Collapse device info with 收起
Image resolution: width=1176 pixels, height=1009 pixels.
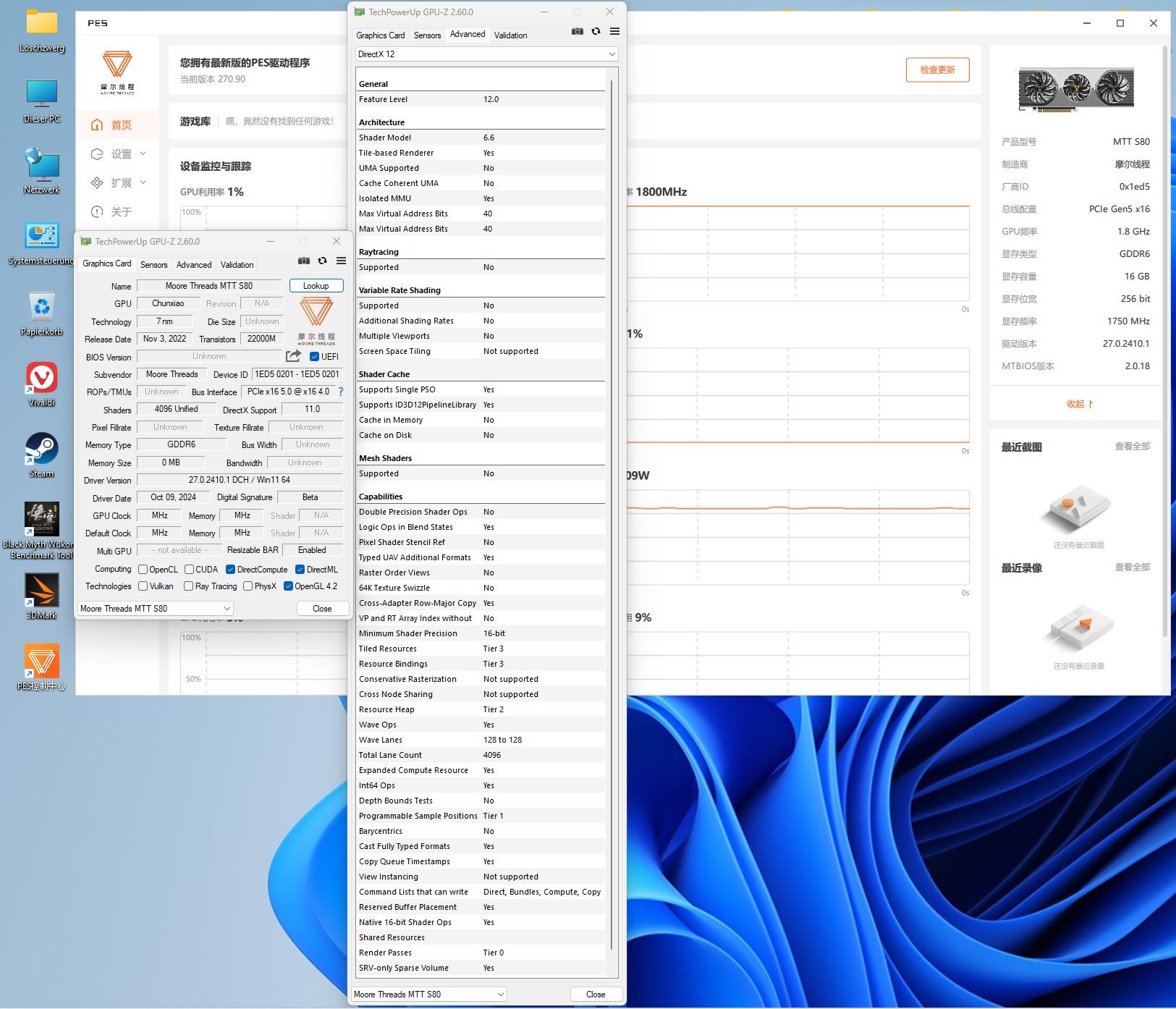pos(1080,404)
